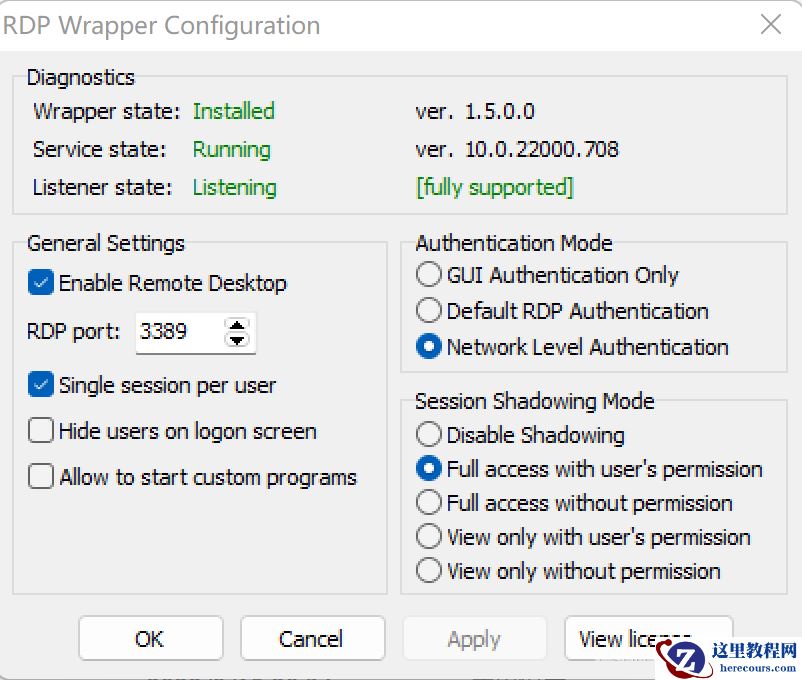Choose Full access without permission
The width and height of the screenshot is (802, 680).
click(428, 503)
